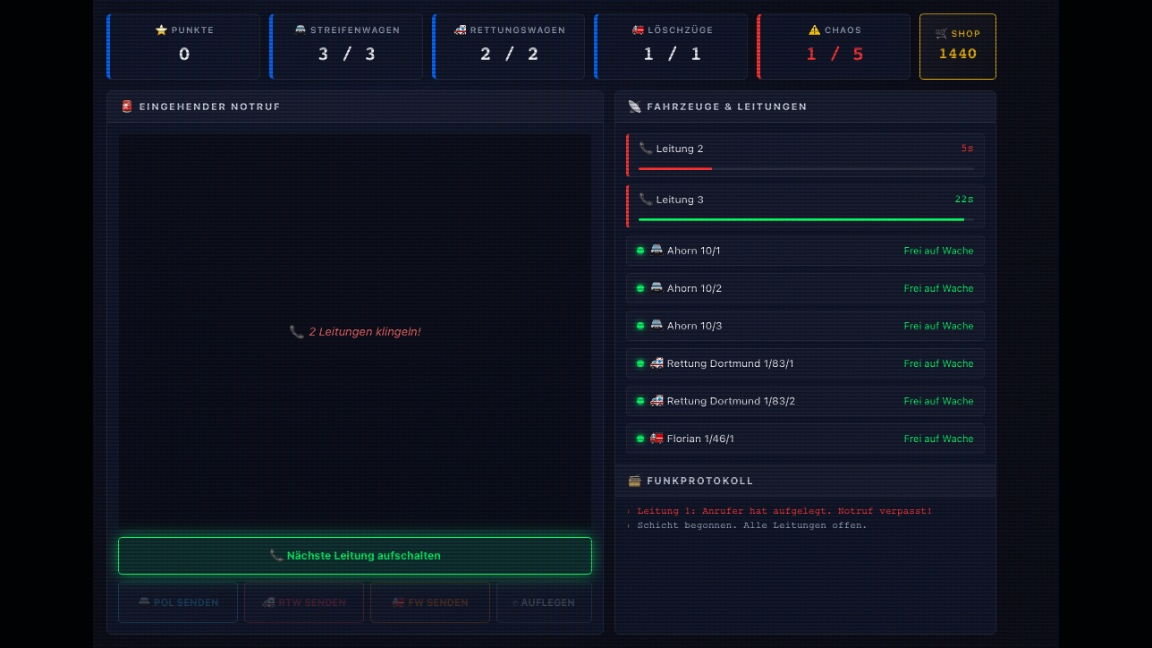Viewport: 1152px width, 648px height.
Task: Click the RTW SENDEN button
Action: [304, 602]
